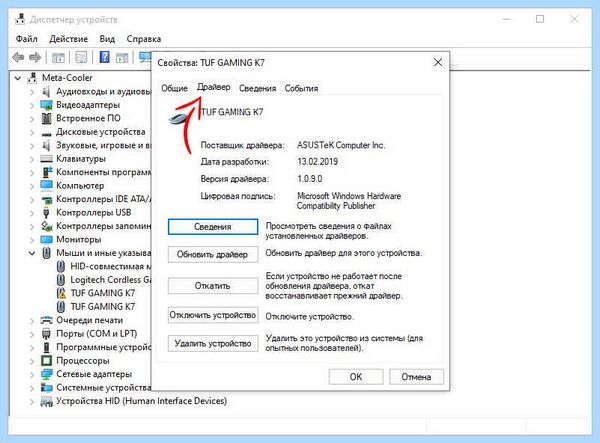Click the Контроллеры USB plug icon
The width and height of the screenshot is (600, 443).
pyautogui.click(x=46, y=212)
